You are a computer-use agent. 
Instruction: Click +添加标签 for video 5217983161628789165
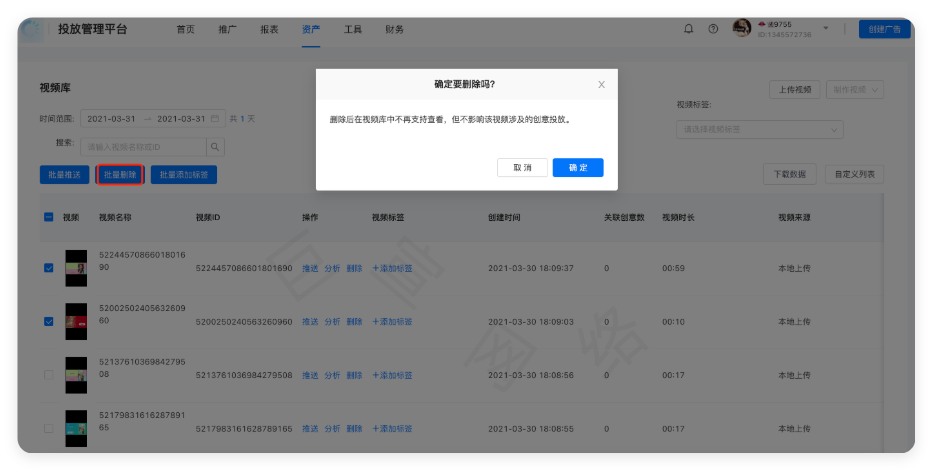pyautogui.click(x=392, y=429)
